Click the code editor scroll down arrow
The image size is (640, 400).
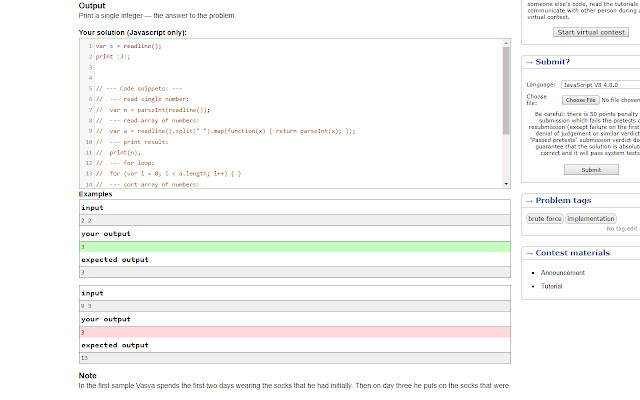click(x=506, y=184)
